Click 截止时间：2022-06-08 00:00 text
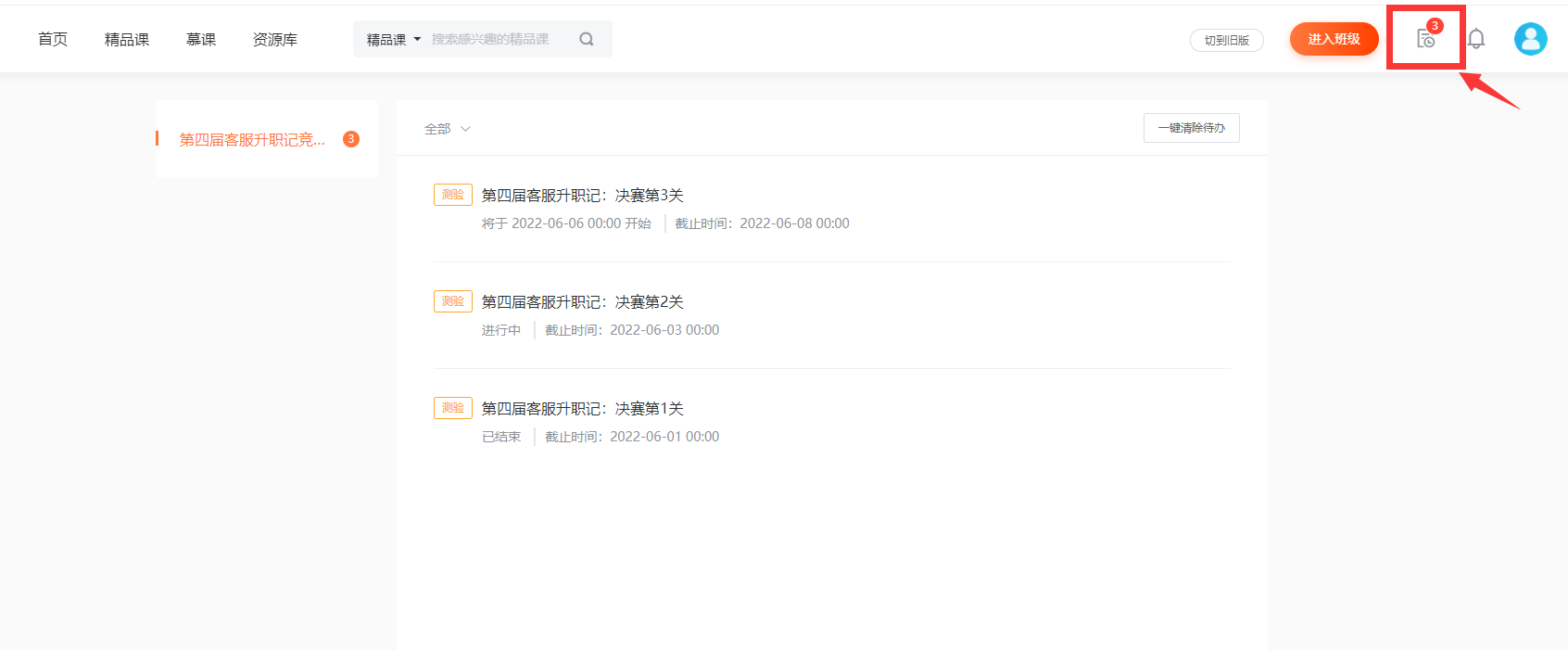Image resolution: width=1568 pixels, height=650 pixels. (762, 223)
